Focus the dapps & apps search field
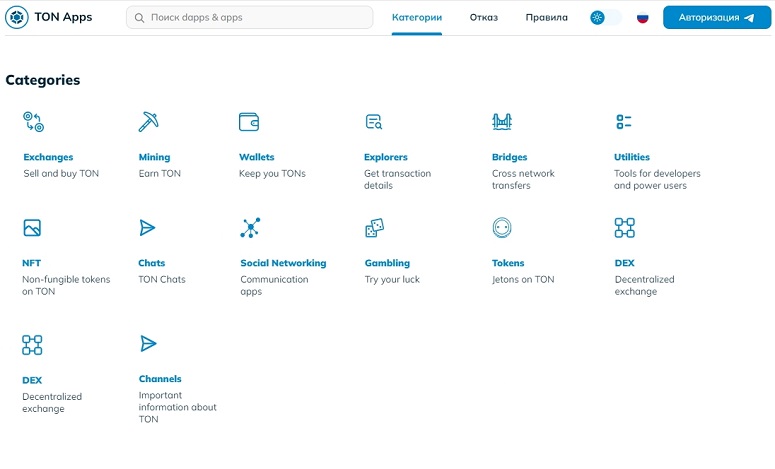Image resolution: width=775 pixels, height=469 pixels. 250,17
